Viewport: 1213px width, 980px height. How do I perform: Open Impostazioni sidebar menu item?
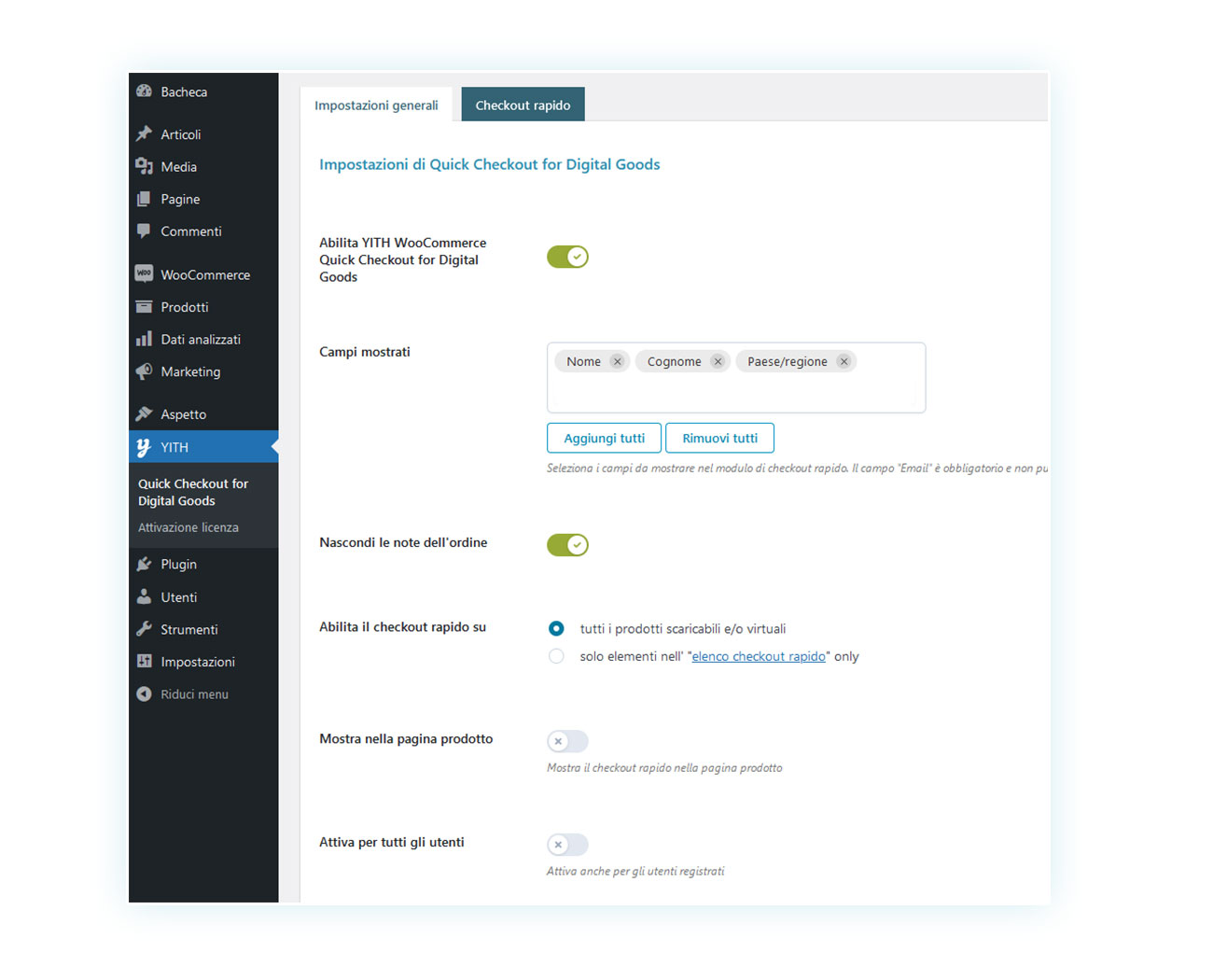(x=203, y=662)
